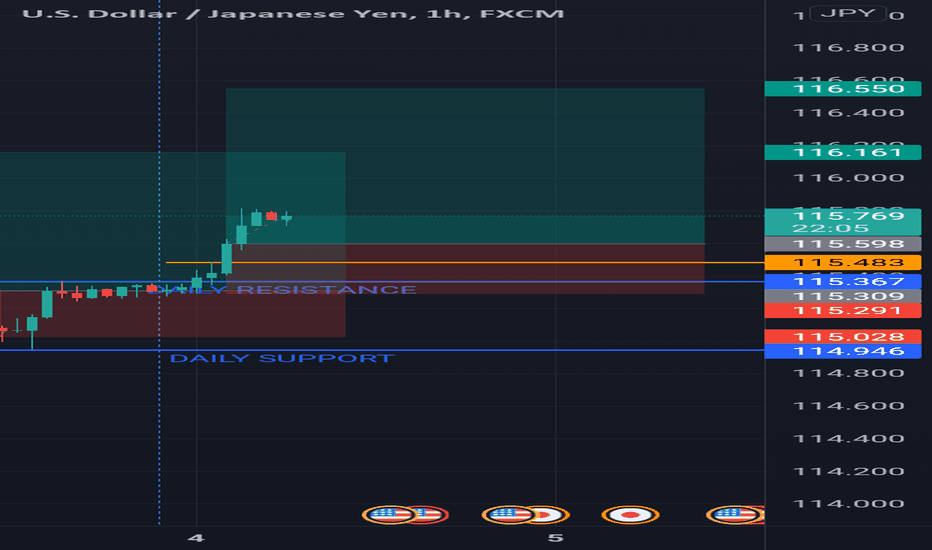Click the 114.200 price scale value
932x550 pixels.
tap(849, 472)
